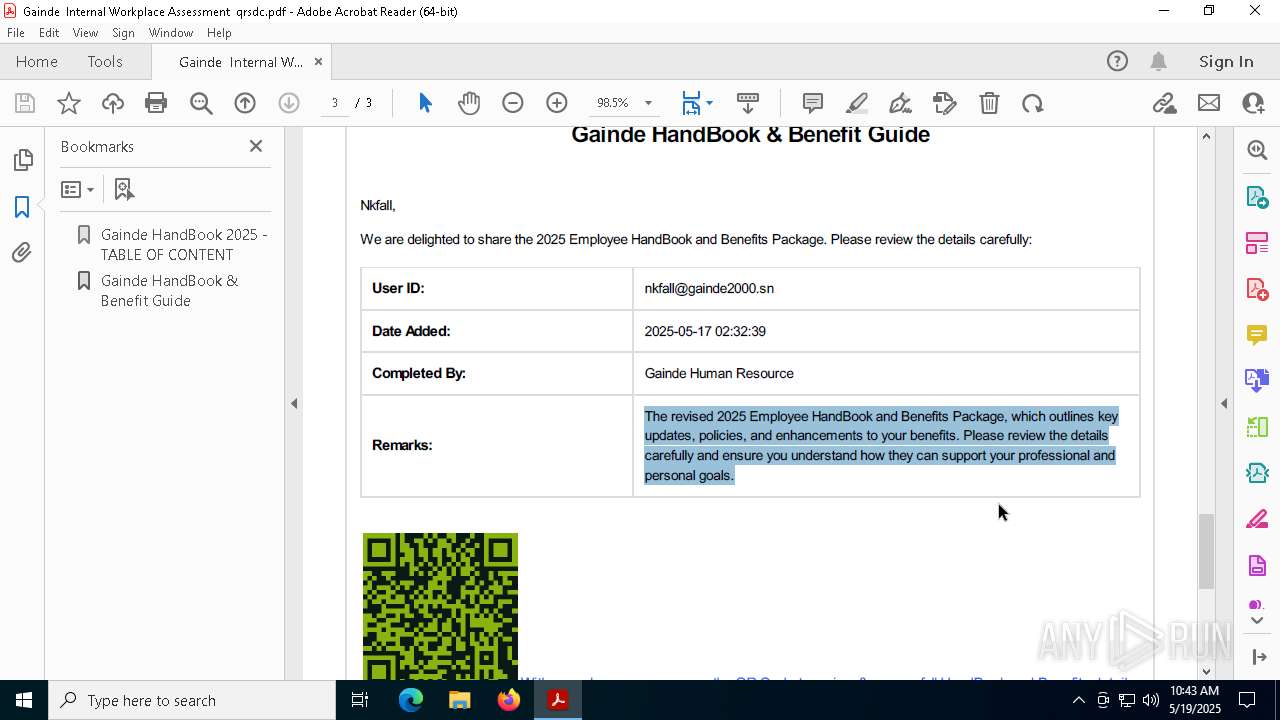Go to previous page arrow

pyautogui.click(x=245, y=103)
